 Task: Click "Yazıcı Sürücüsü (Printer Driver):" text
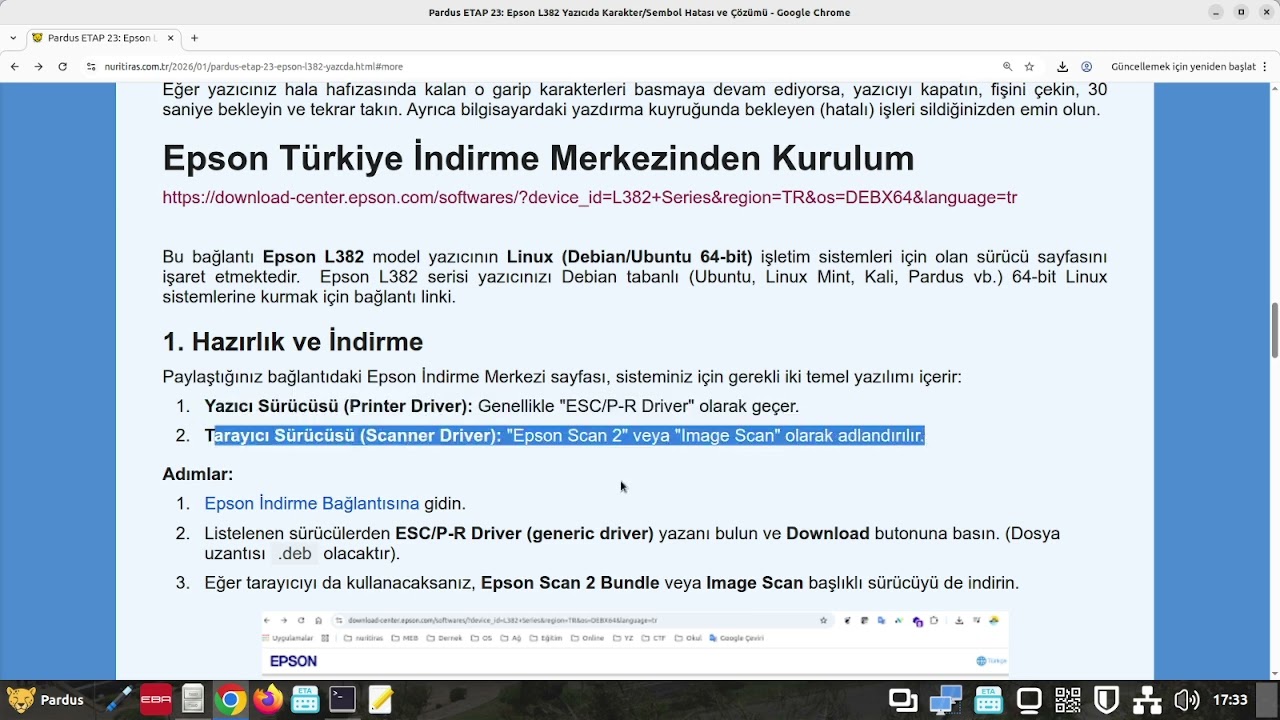(338, 406)
